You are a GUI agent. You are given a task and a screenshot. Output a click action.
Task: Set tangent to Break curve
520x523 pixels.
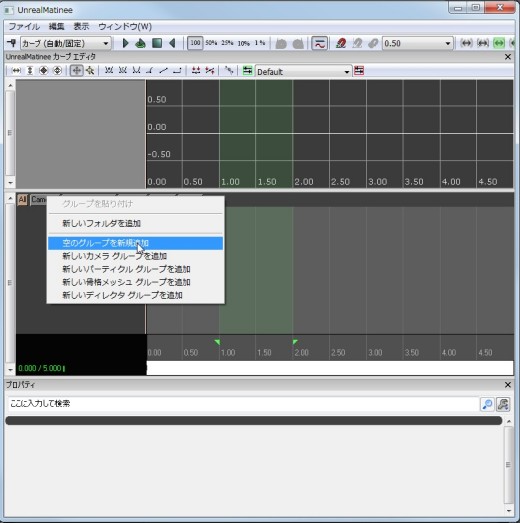[150, 70]
